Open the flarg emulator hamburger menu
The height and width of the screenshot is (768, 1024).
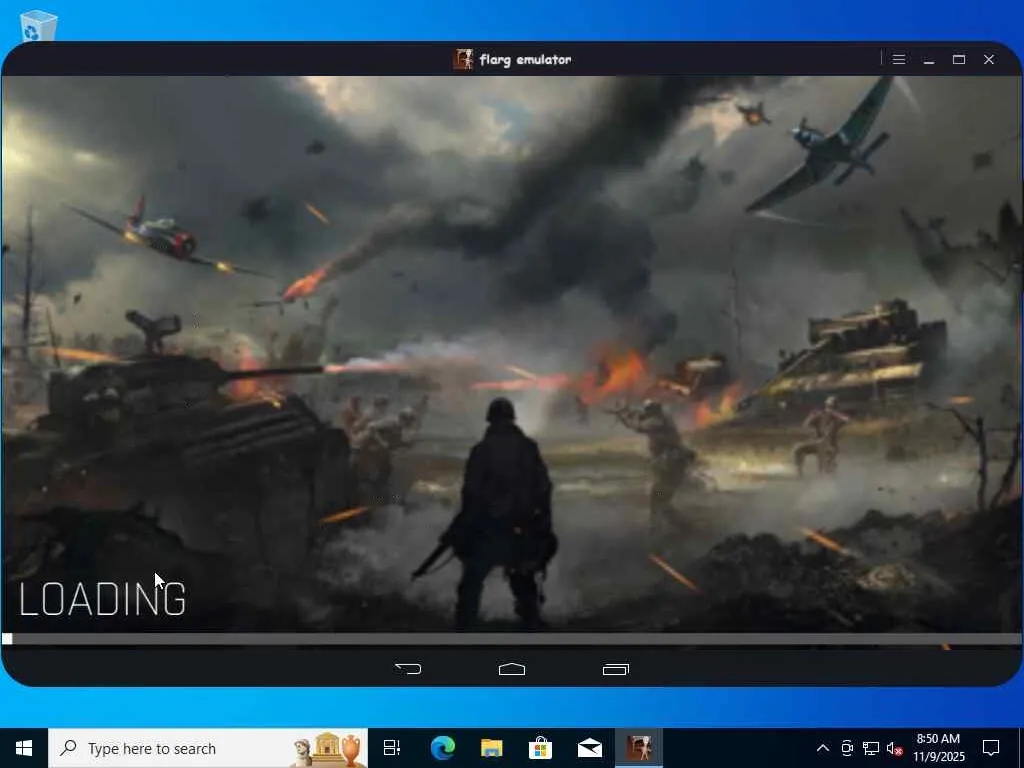(x=899, y=59)
